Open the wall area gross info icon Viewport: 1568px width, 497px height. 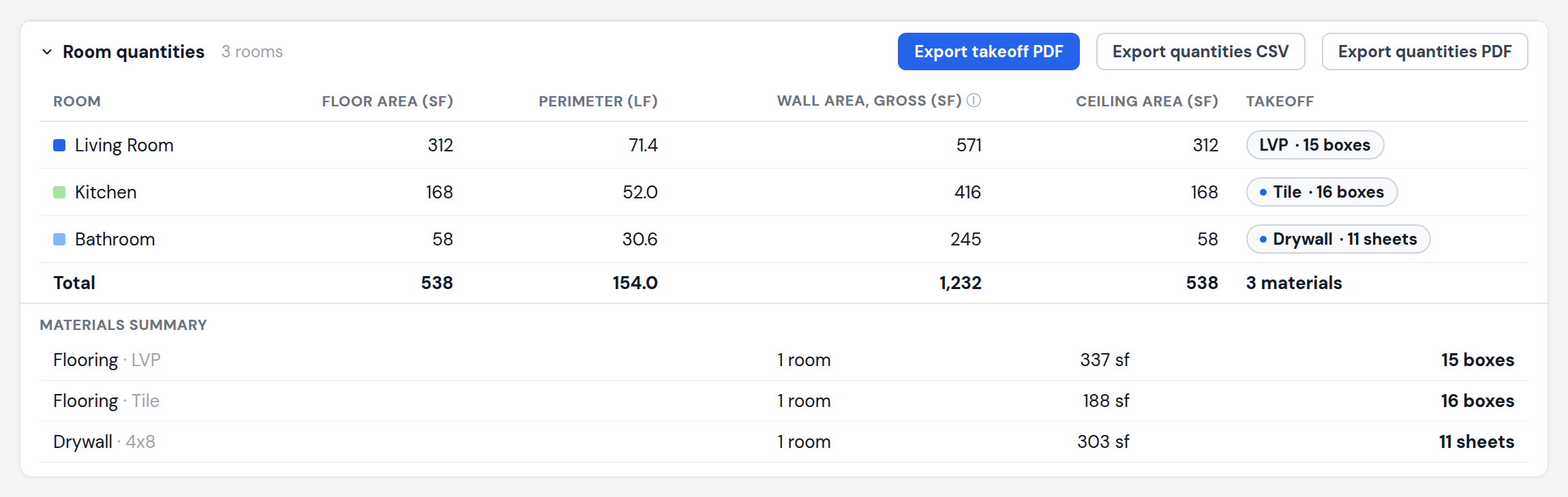[974, 101]
